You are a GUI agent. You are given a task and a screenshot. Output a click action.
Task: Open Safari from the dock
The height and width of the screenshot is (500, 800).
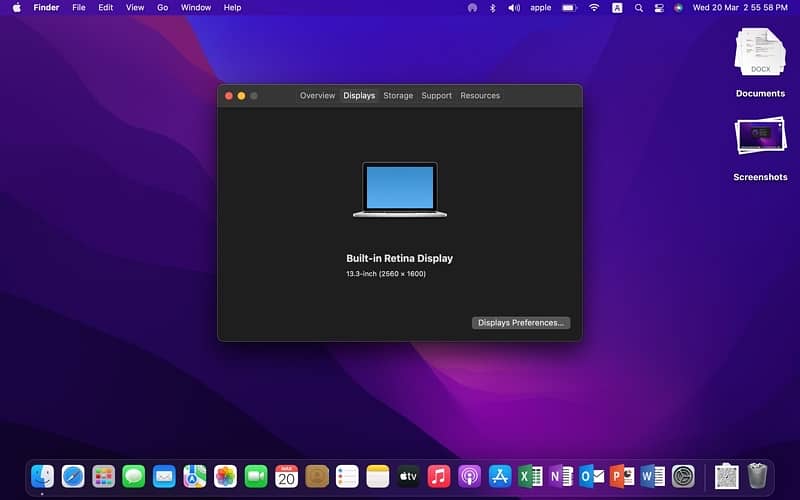tap(73, 477)
